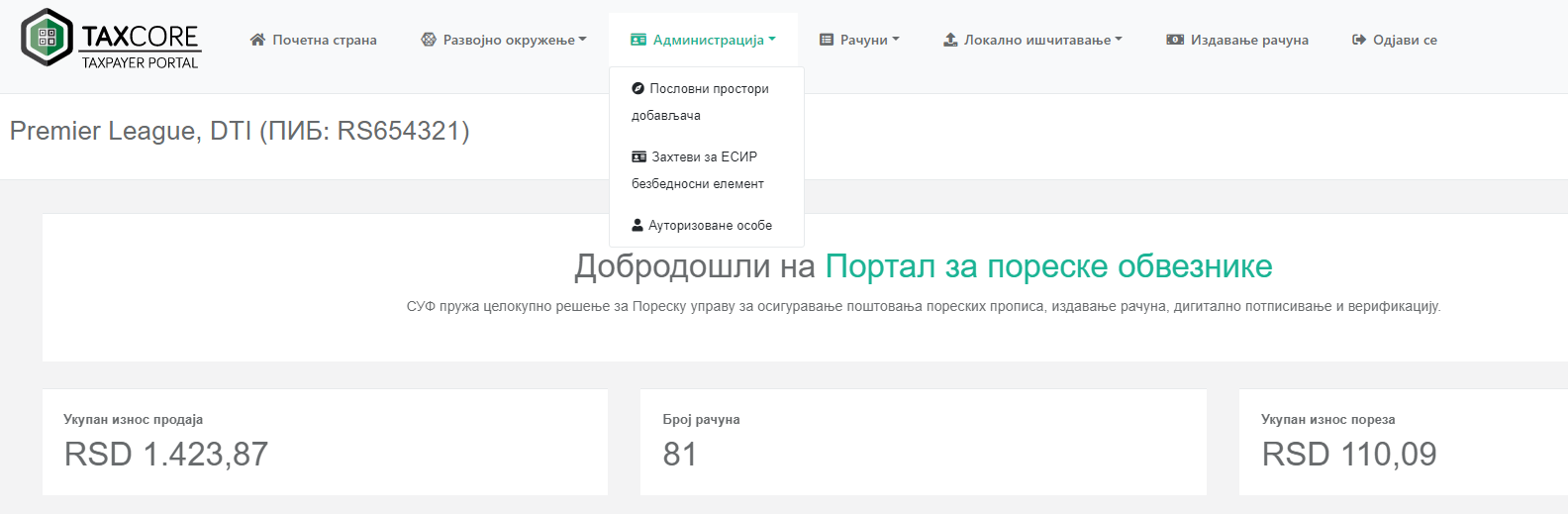Click the Укупан износ продаја label
Viewport: 1568px width, 514px height.
coord(134,419)
